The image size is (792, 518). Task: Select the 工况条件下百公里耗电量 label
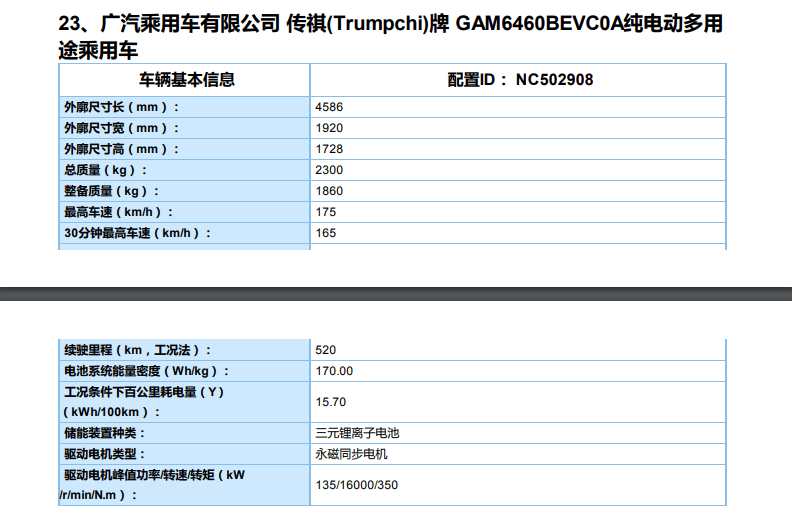click(143, 402)
